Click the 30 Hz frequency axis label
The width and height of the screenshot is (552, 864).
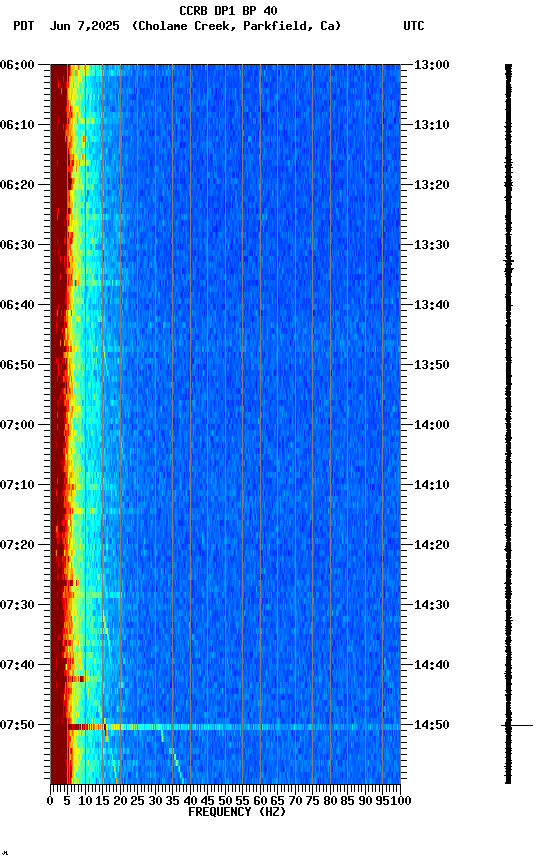pos(155,801)
